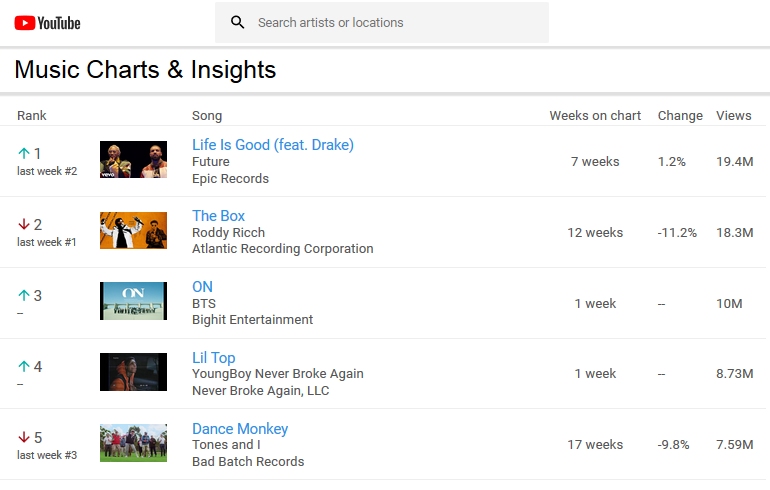Click the down arrow beside rank 2
This screenshot has height=490, width=770.
(x=24, y=224)
